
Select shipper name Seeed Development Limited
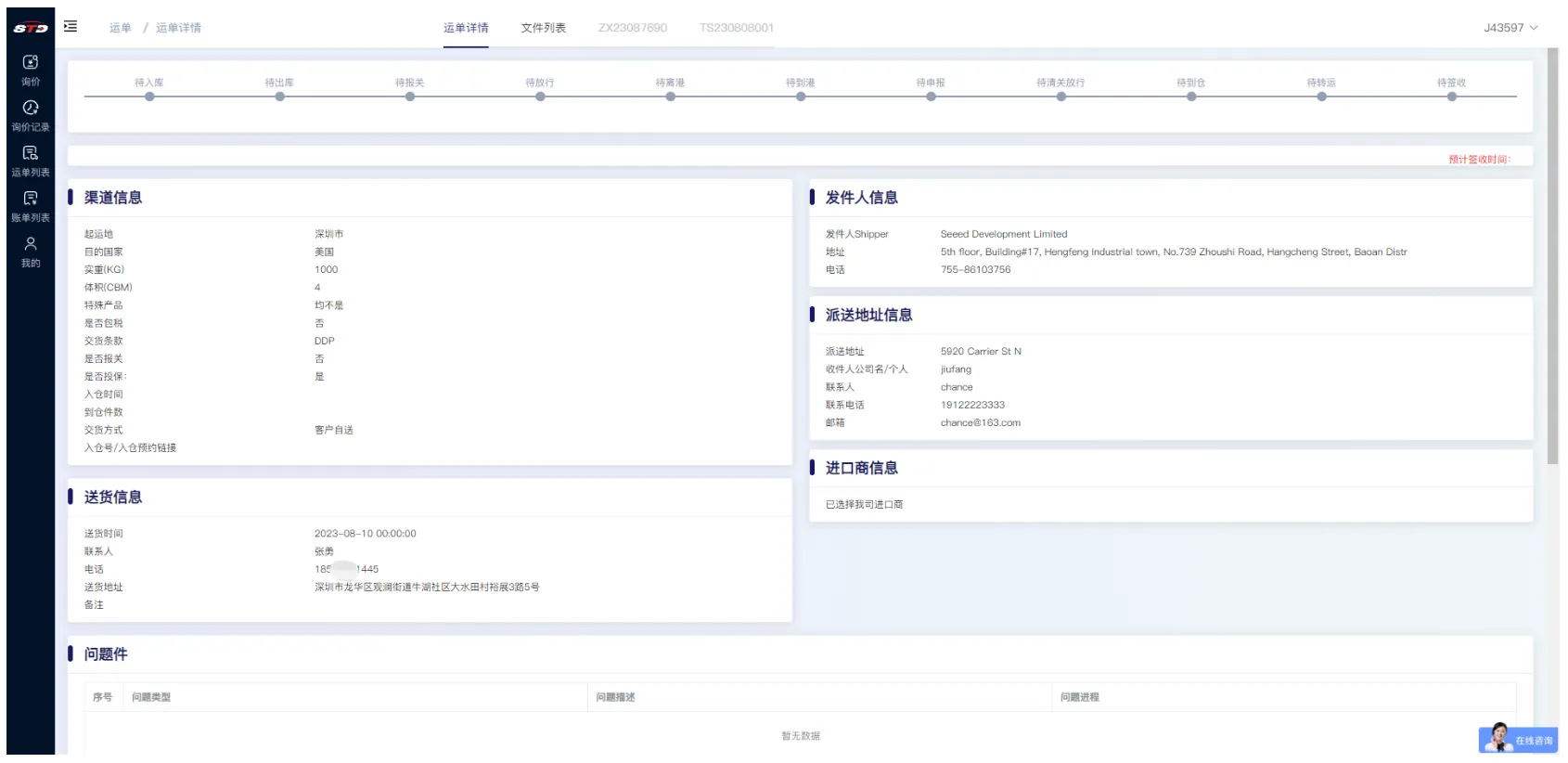(1004, 234)
